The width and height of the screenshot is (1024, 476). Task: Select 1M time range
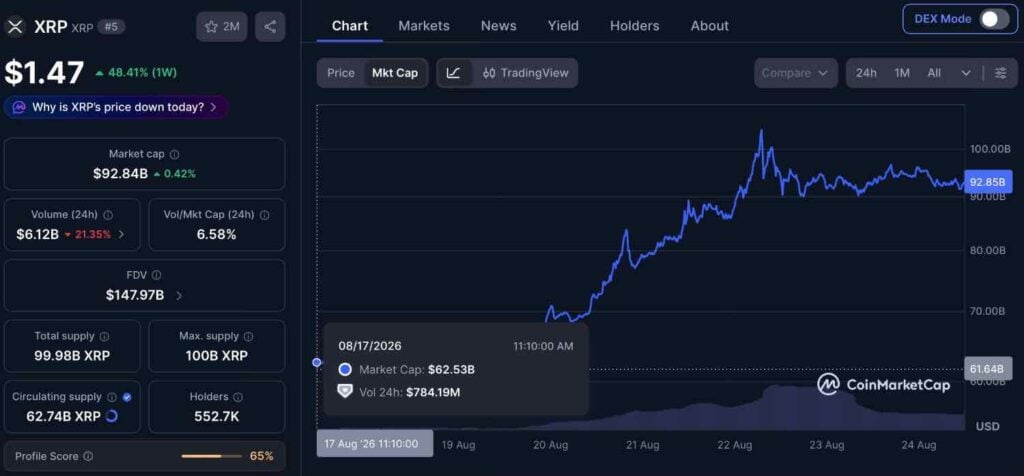902,73
